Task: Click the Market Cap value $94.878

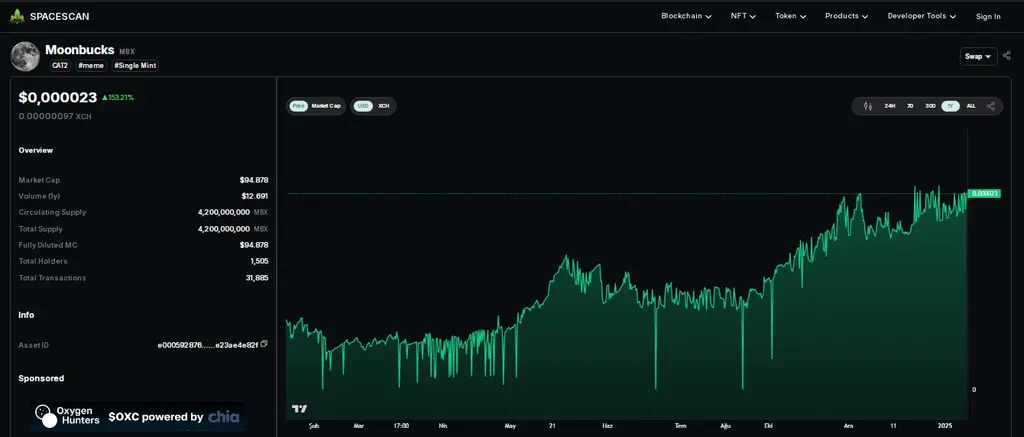Action: [254, 180]
